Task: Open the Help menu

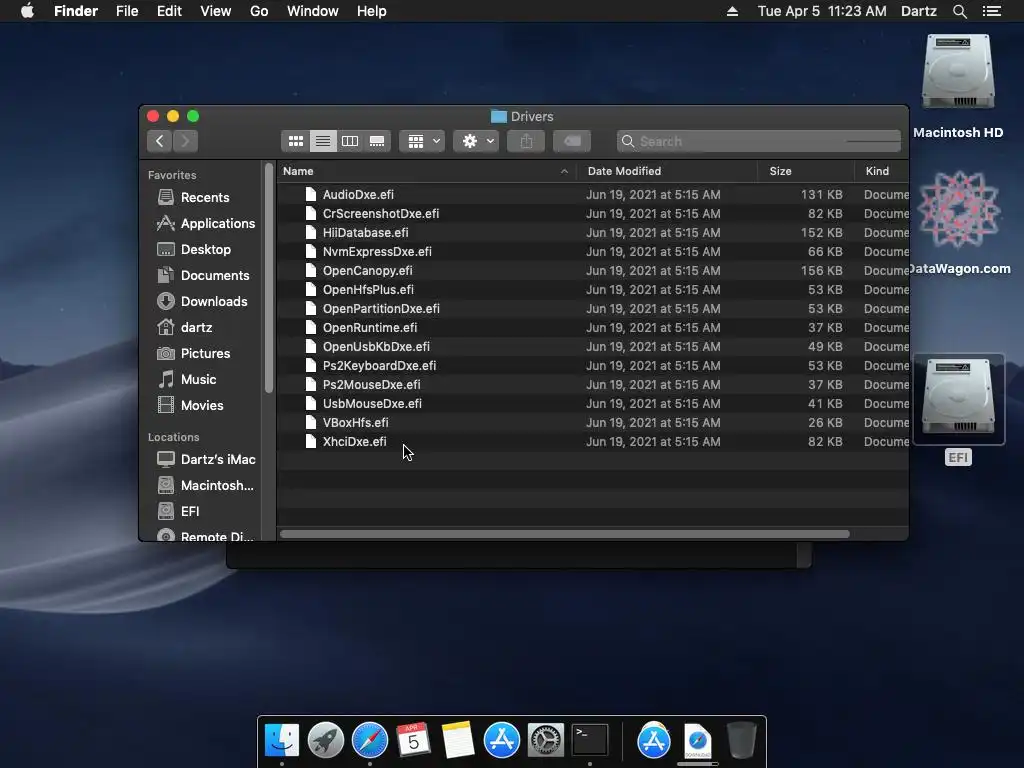Action: [372, 11]
